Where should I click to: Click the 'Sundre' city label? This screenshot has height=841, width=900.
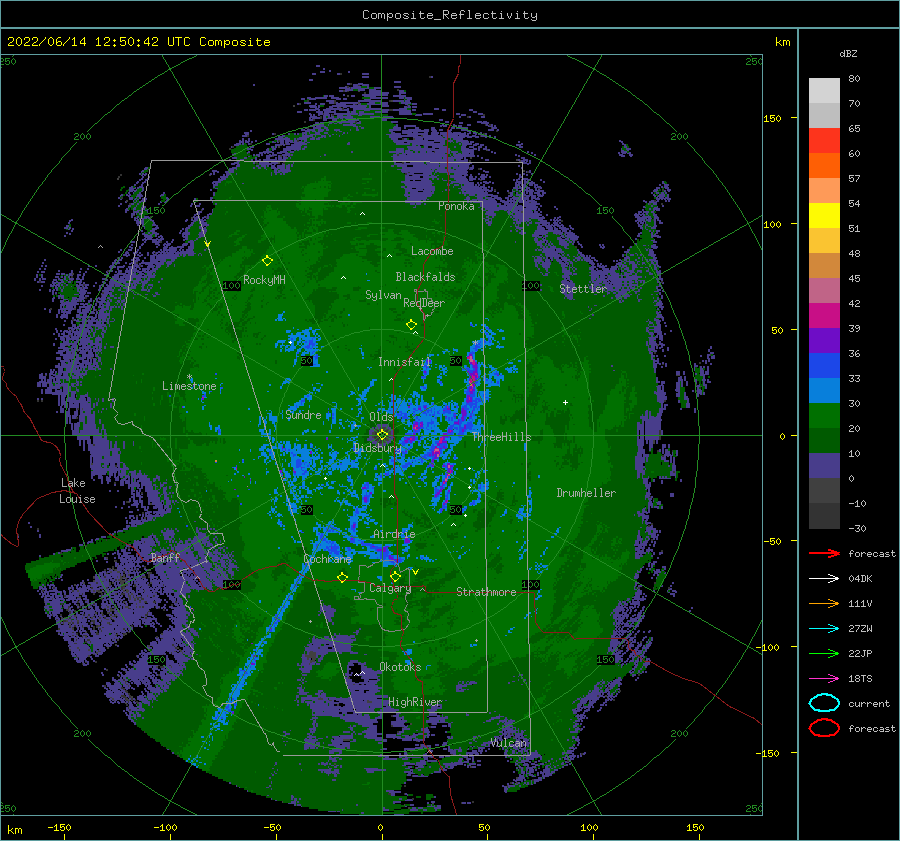[303, 414]
